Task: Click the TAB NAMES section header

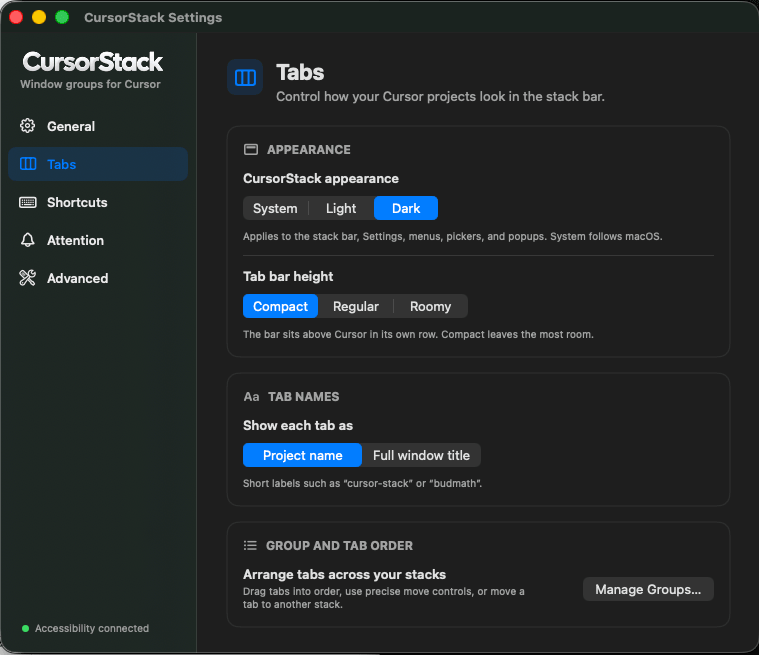Action: click(304, 397)
